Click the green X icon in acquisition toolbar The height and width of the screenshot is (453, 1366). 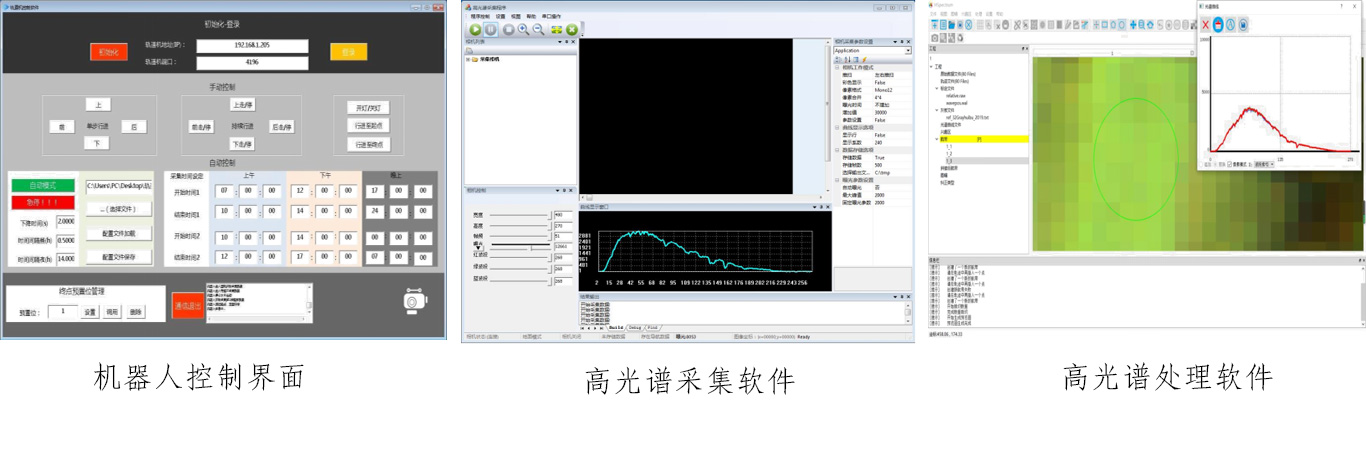tap(572, 30)
